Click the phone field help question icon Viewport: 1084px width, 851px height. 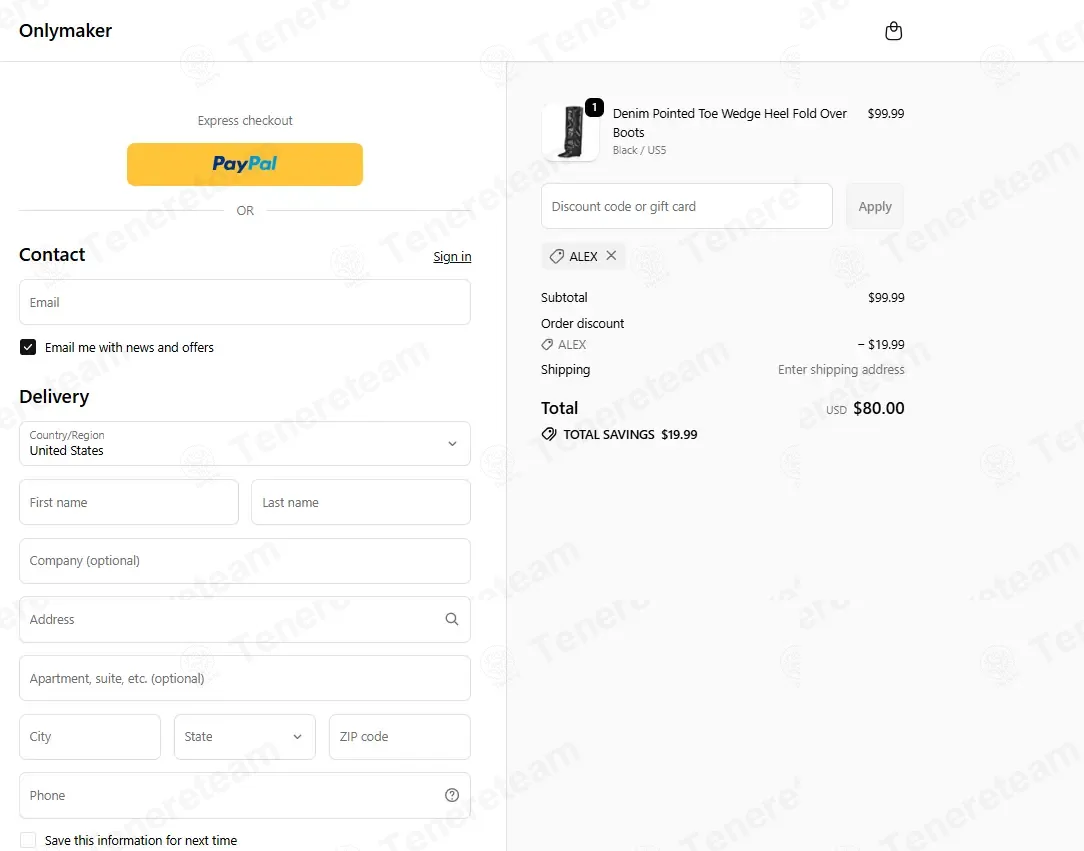451,795
